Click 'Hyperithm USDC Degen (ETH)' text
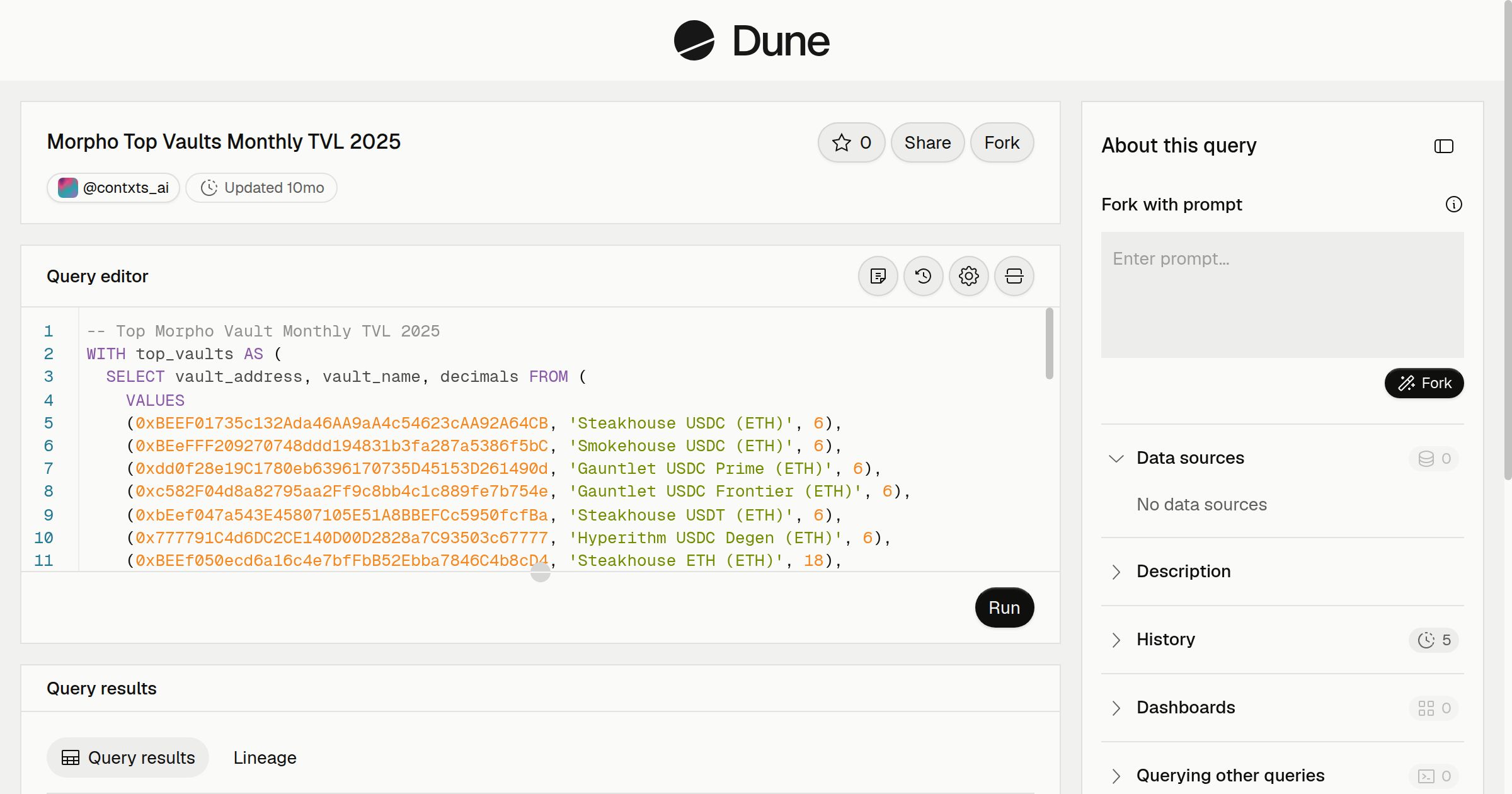The height and width of the screenshot is (794, 1512). click(705, 538)
